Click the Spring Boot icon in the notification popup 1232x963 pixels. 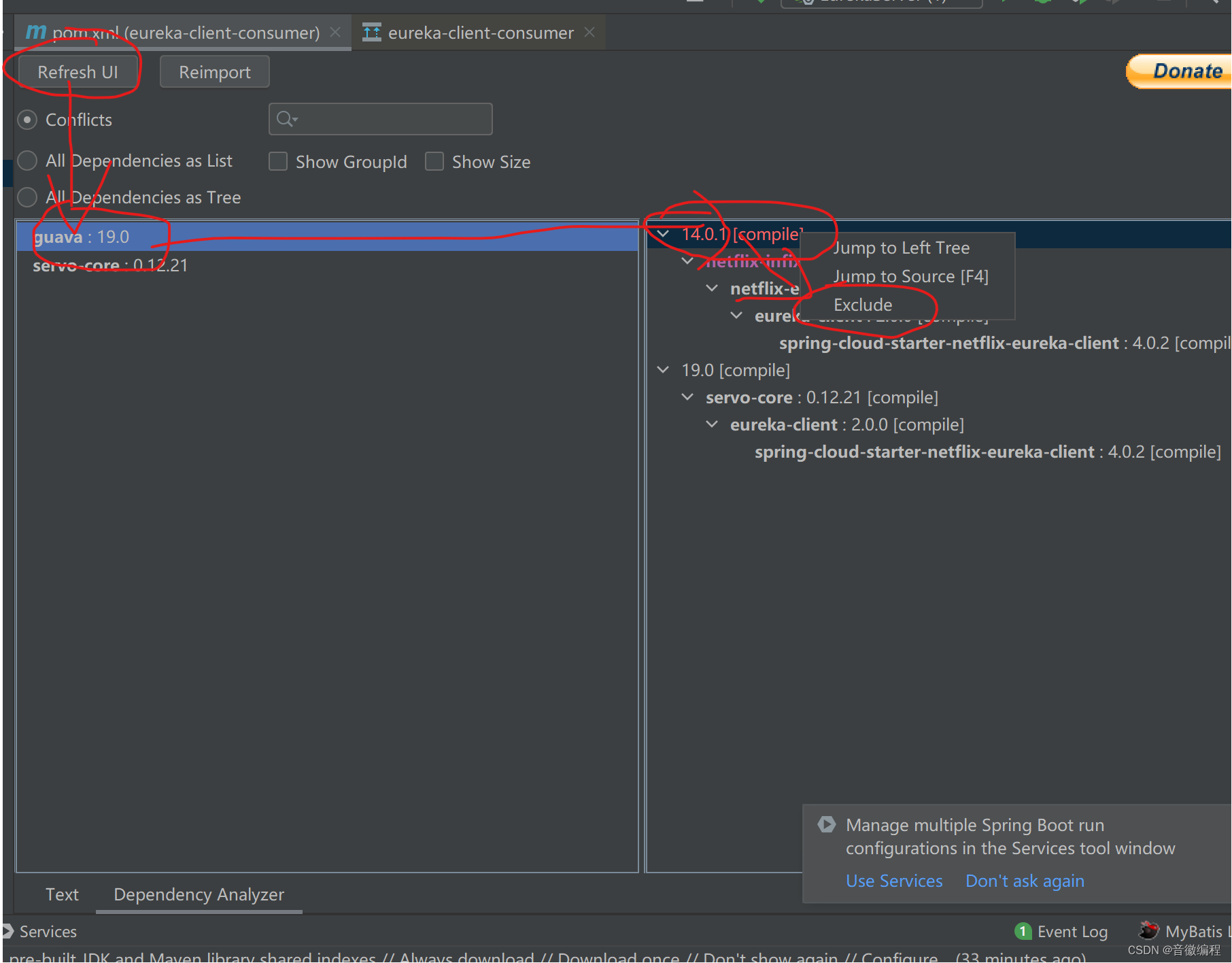827,824
